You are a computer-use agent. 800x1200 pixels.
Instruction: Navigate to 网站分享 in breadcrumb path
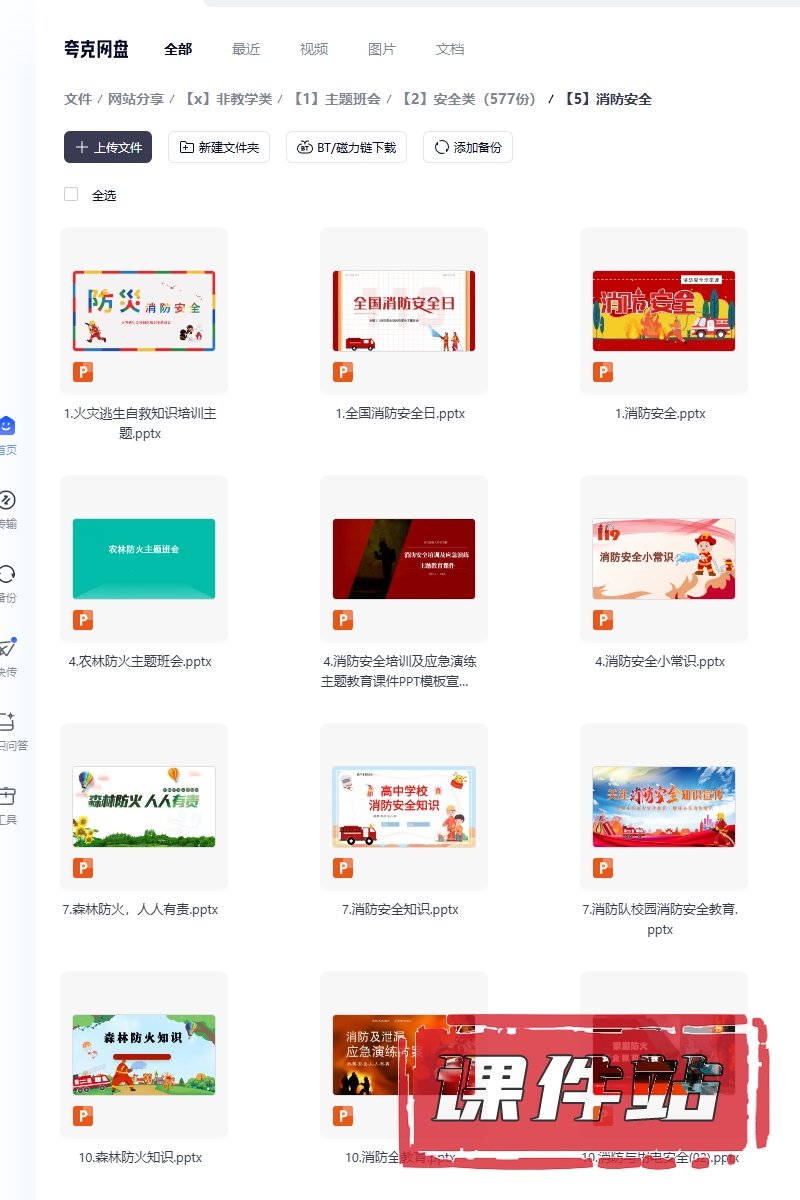click(x=136, y=99)
